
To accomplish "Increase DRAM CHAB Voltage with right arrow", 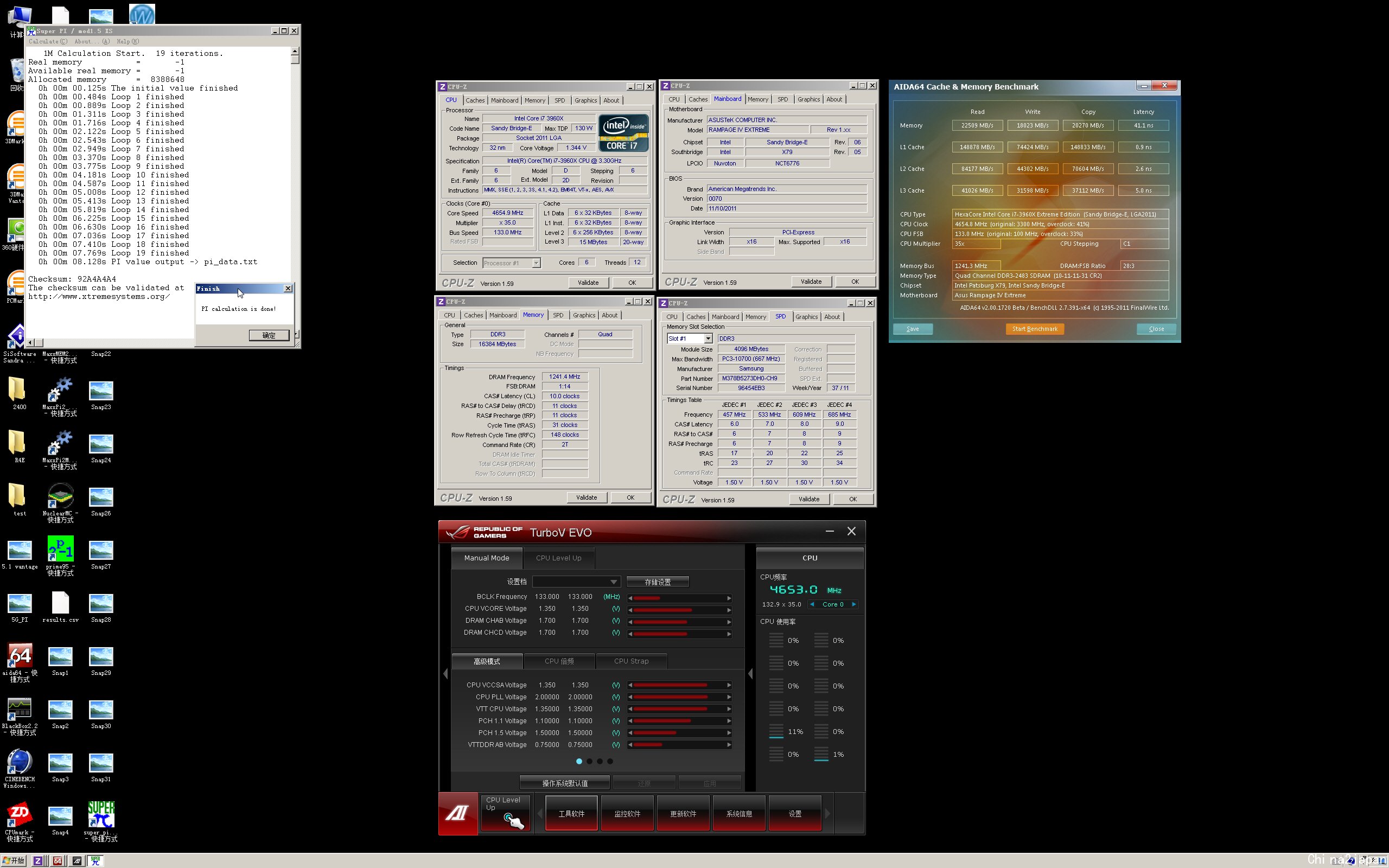I will point(730,622).
